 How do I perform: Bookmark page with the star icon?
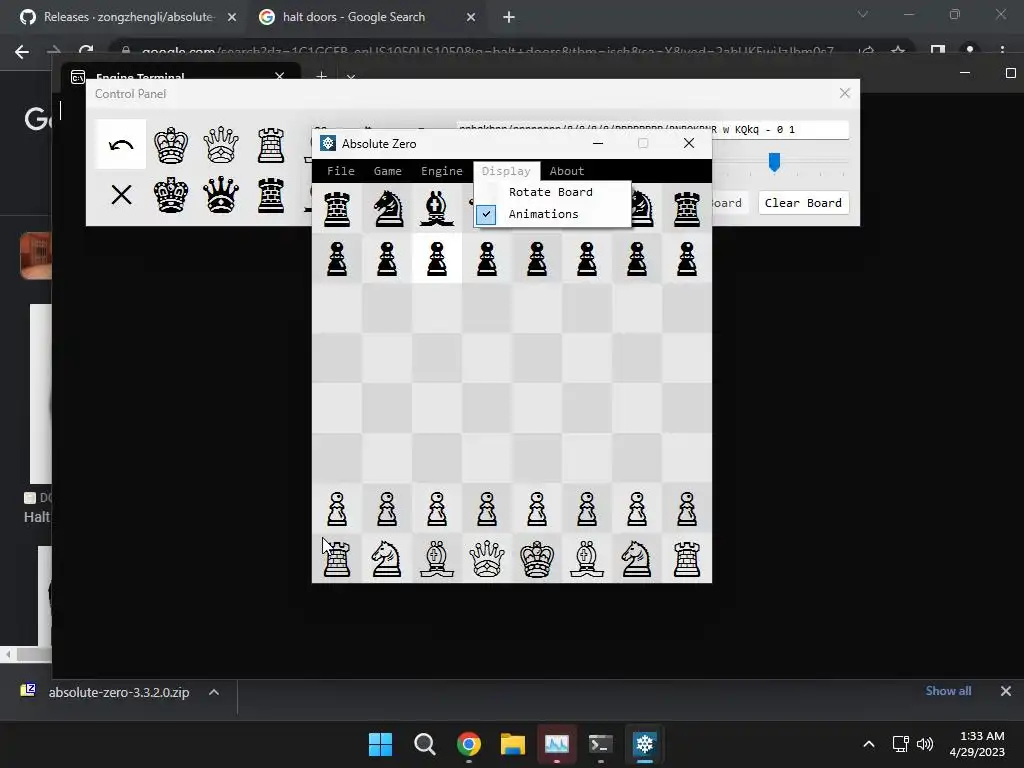pos(898,52)
